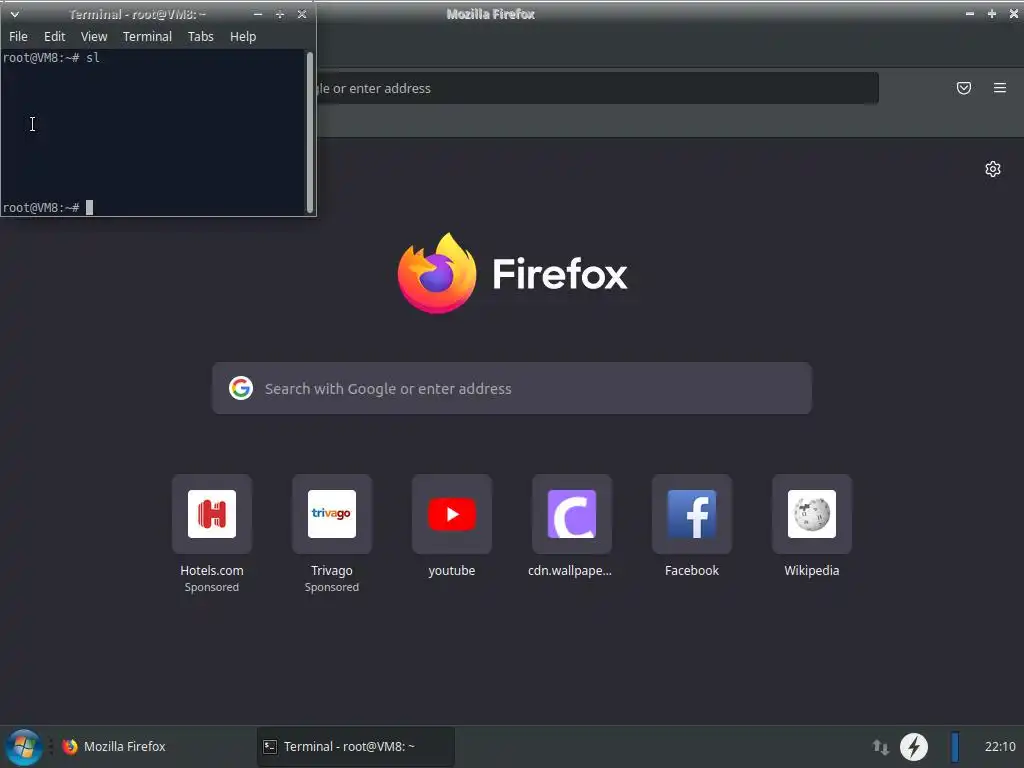Screen dimensions: 1024x768
Task: Click the Terminal vertical scrollbar
Action: [x=310, y=133]
